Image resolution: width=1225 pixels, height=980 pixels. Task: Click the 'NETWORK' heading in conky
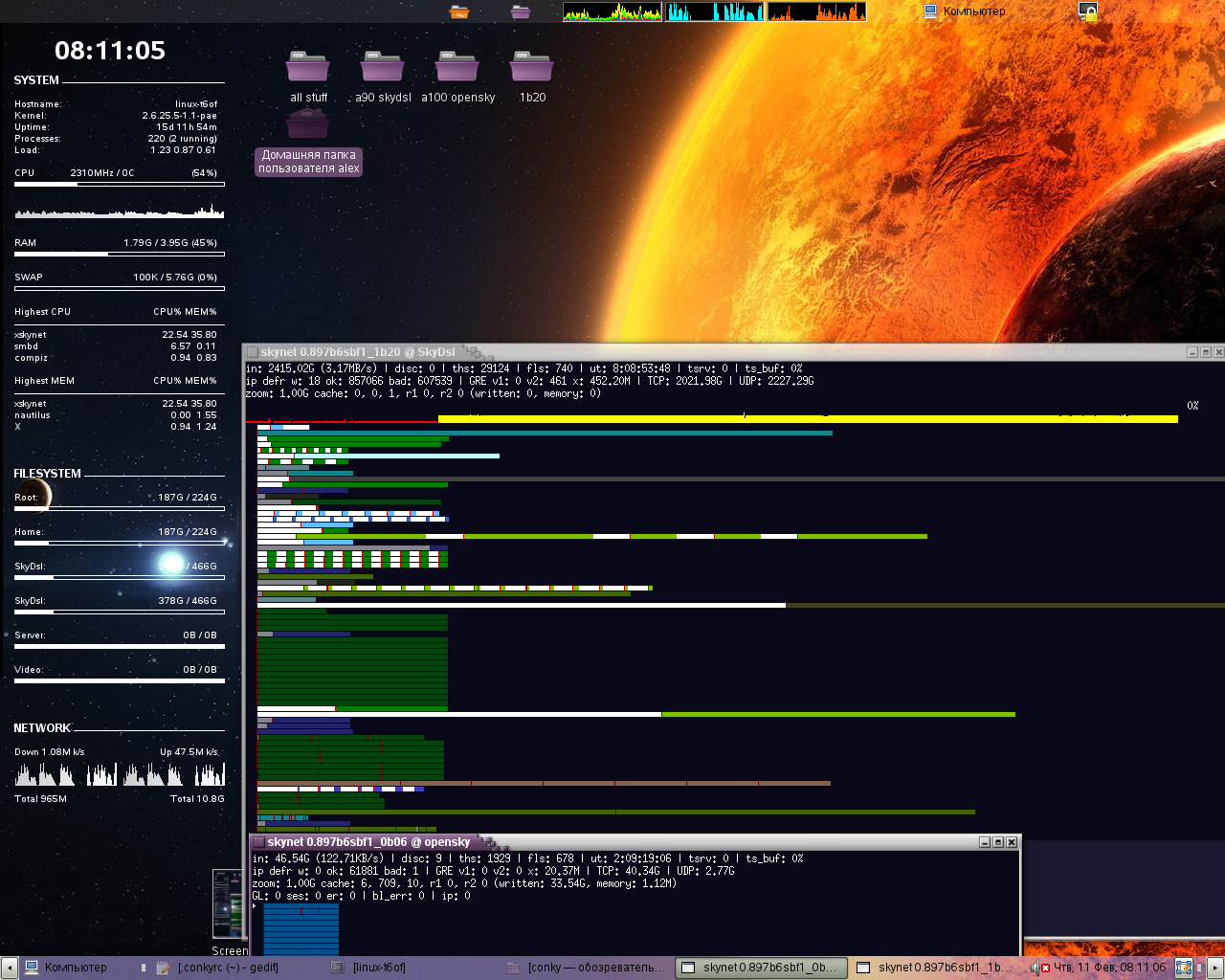42,728
